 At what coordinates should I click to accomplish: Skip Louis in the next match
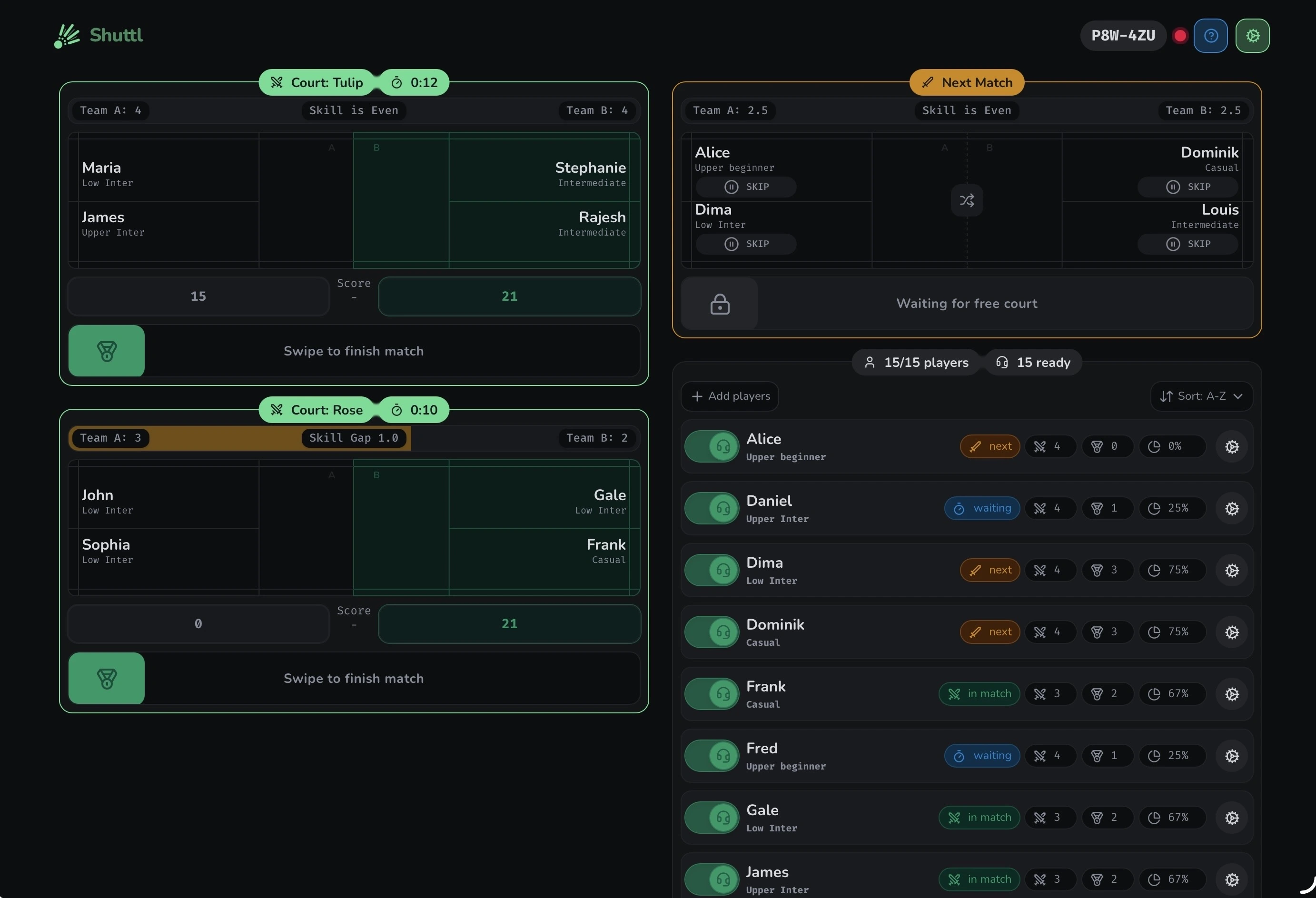[1187, 244]
